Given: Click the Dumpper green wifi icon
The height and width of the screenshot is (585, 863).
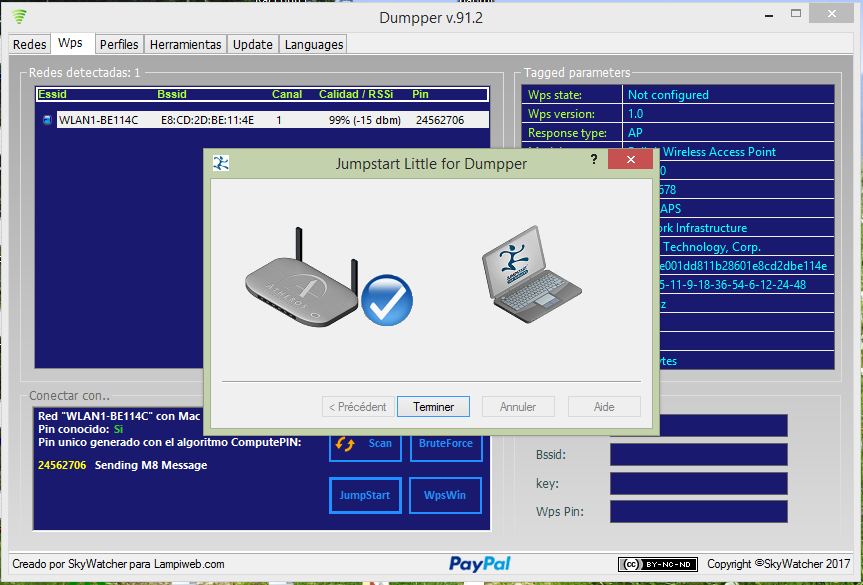Looking at the screenshot, I should [19, 17].
